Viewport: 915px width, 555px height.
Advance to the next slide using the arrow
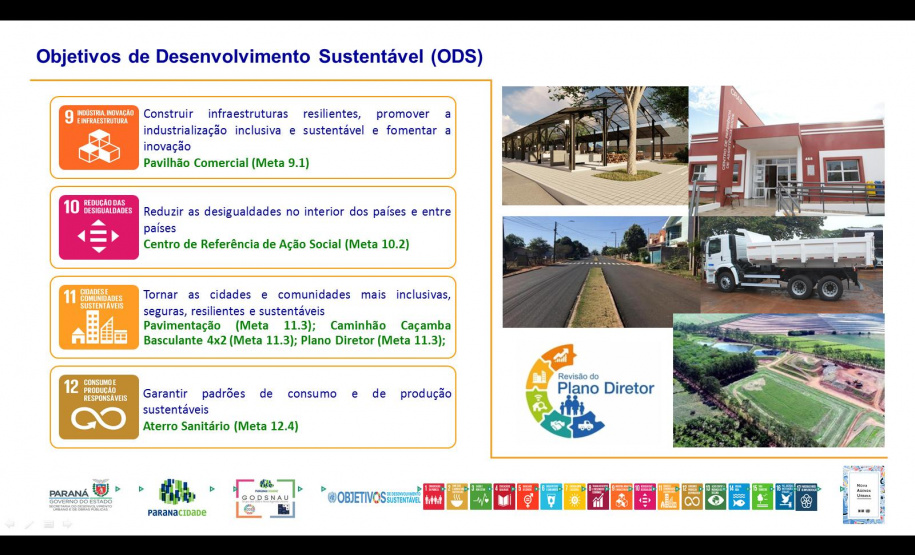[x=67, y=524]
